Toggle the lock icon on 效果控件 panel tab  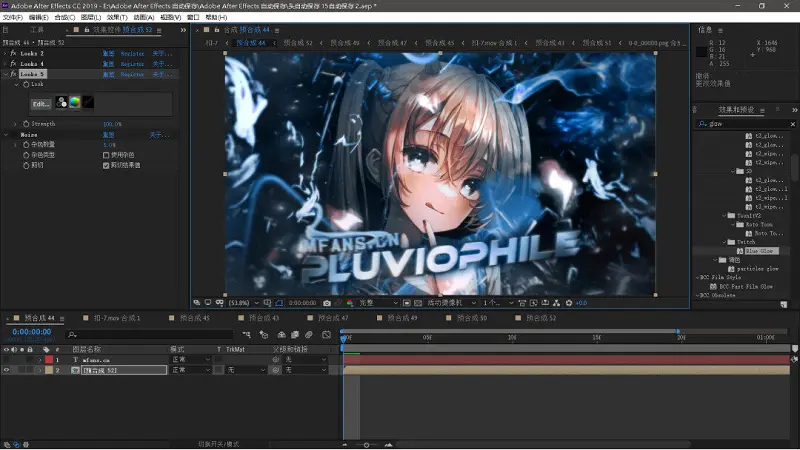pos(87,30)
